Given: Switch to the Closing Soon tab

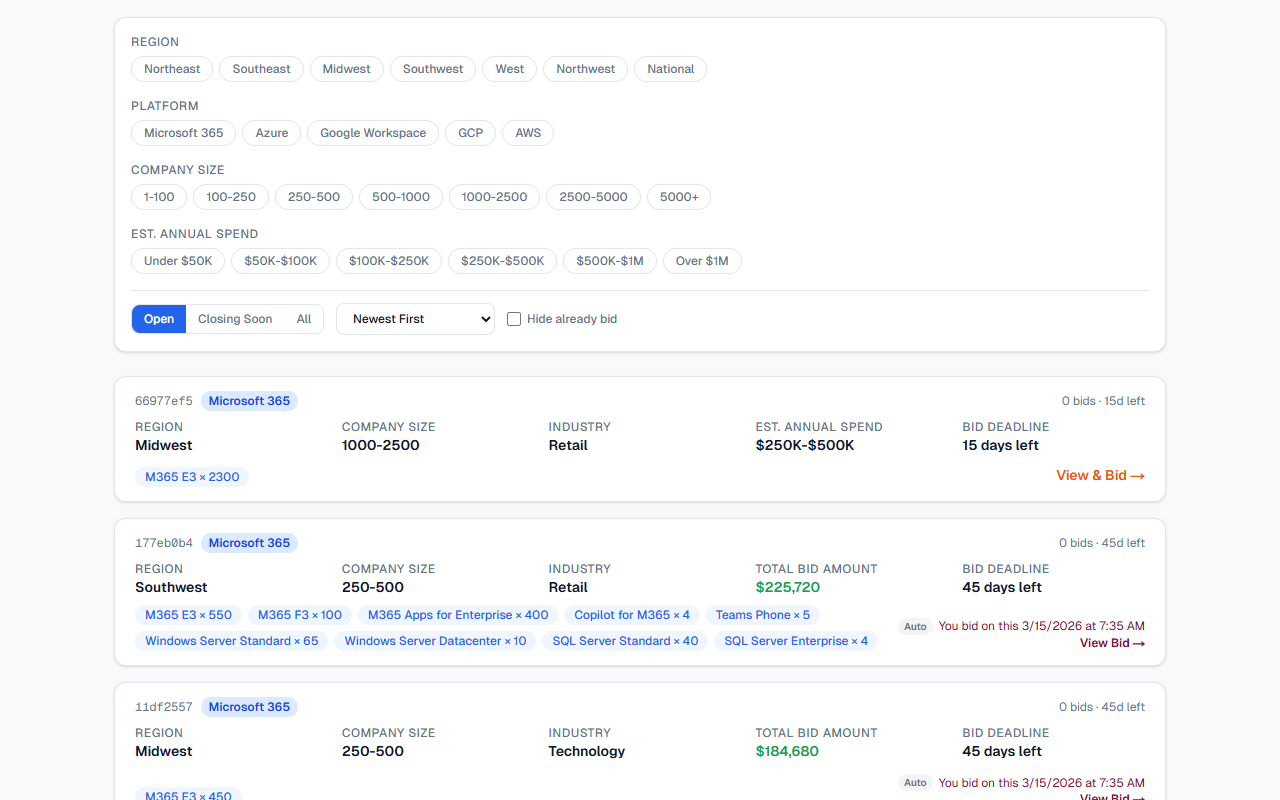Looking at the screenshot, I should click(235, 319).
